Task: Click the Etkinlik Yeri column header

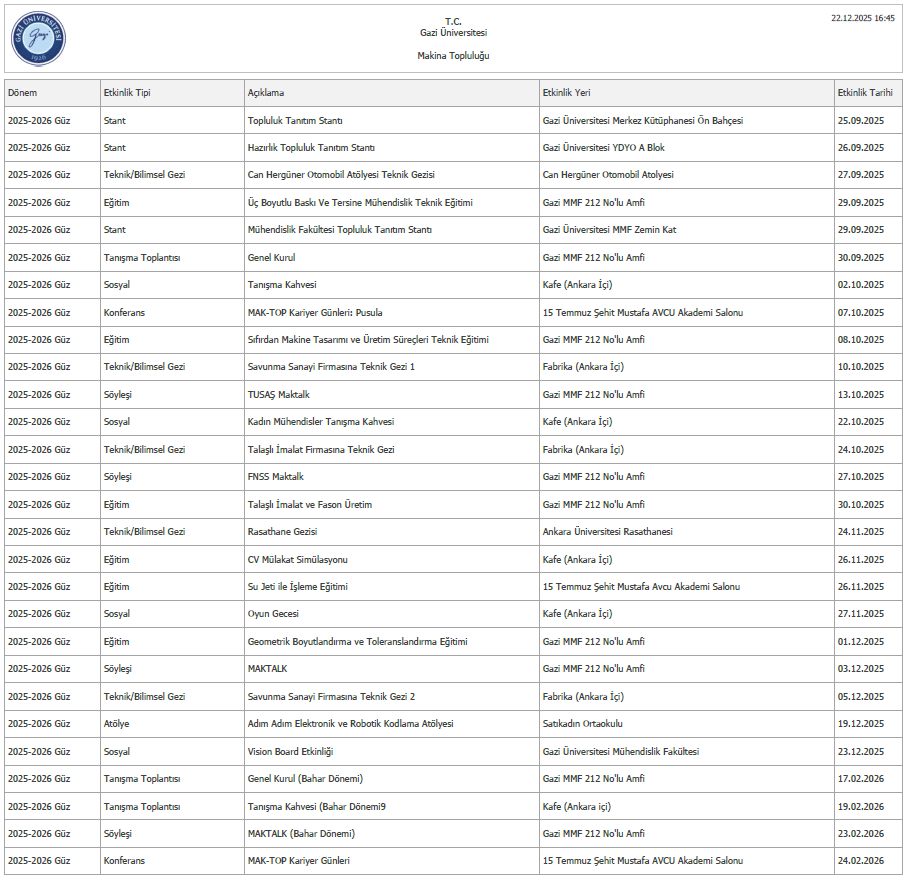Action: 566,93
